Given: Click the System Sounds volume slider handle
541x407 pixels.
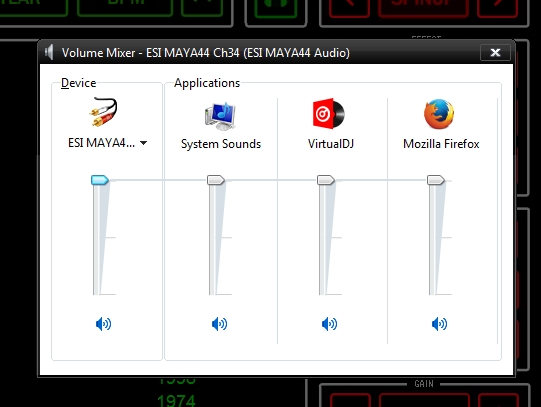Looking at the screenshot, I should pyautogui.click(x=216, y=180).
